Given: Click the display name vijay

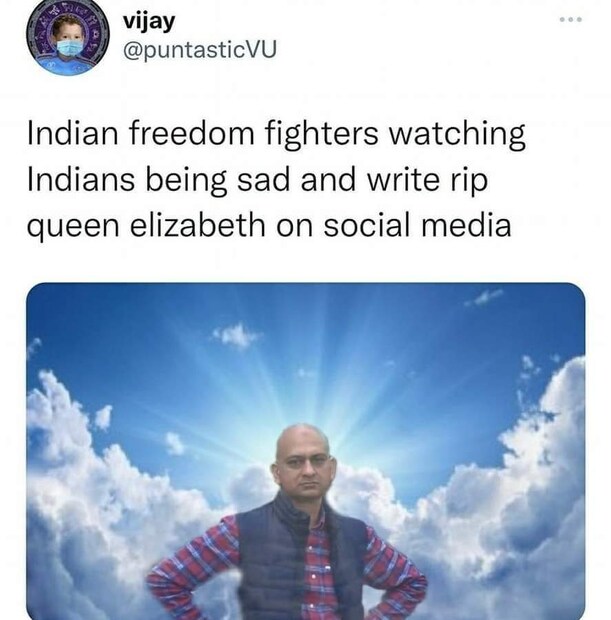Looking at the screenshot, I should (149, 22).
